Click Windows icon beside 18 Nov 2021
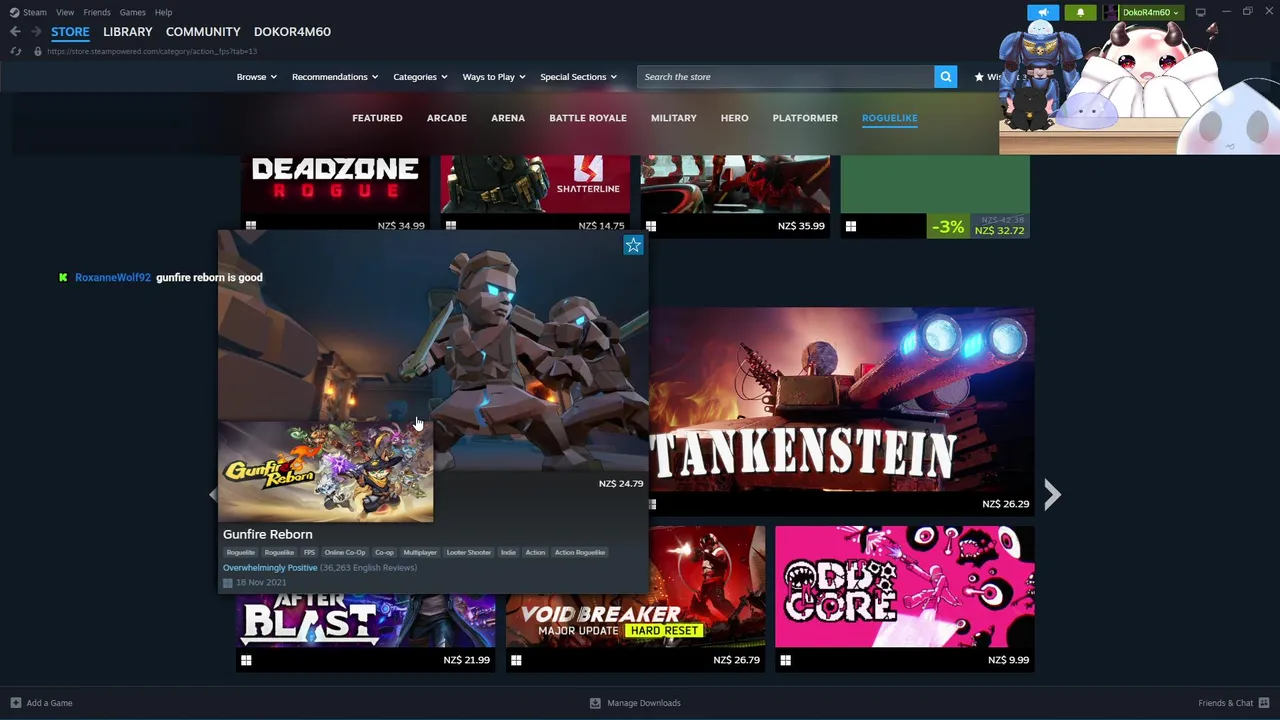The height and width of the screenshot is (720, 1280). pos(227,583)
